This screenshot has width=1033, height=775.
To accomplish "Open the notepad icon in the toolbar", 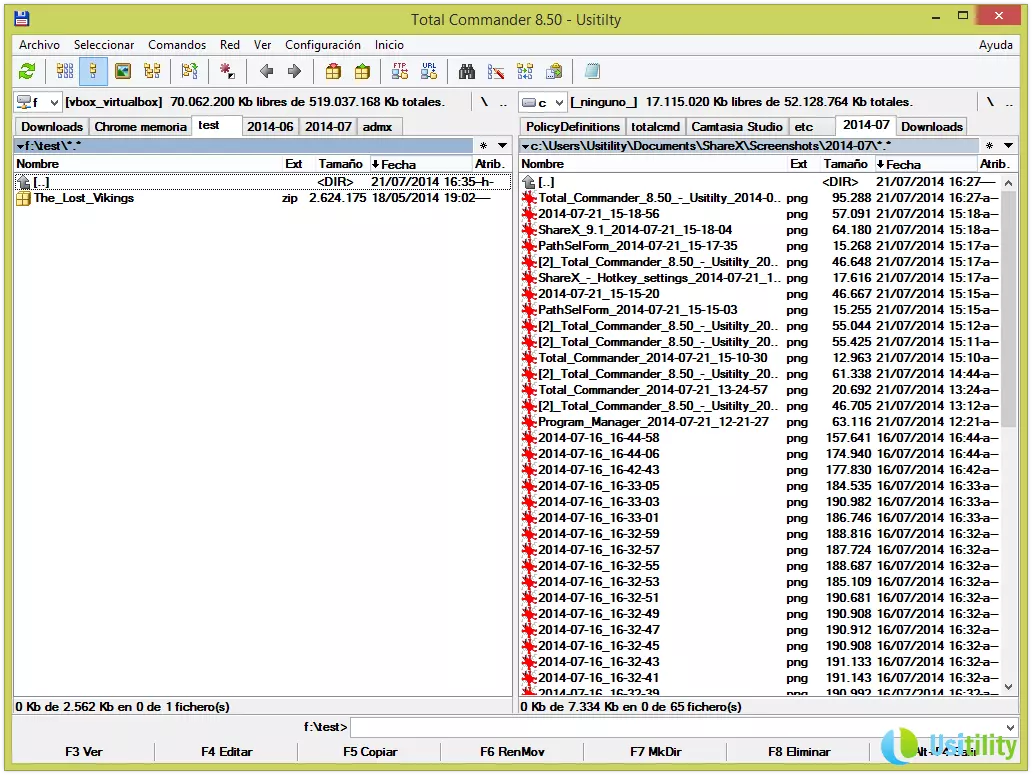I will pyautogui.click(x=592, y=71).
